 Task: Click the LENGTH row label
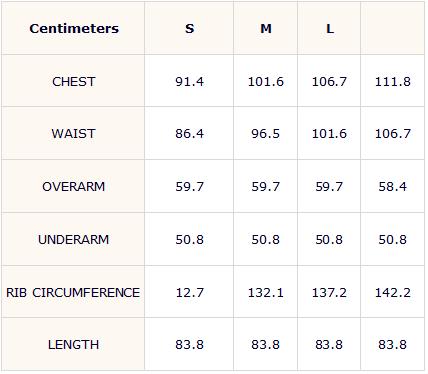(74, 344)
